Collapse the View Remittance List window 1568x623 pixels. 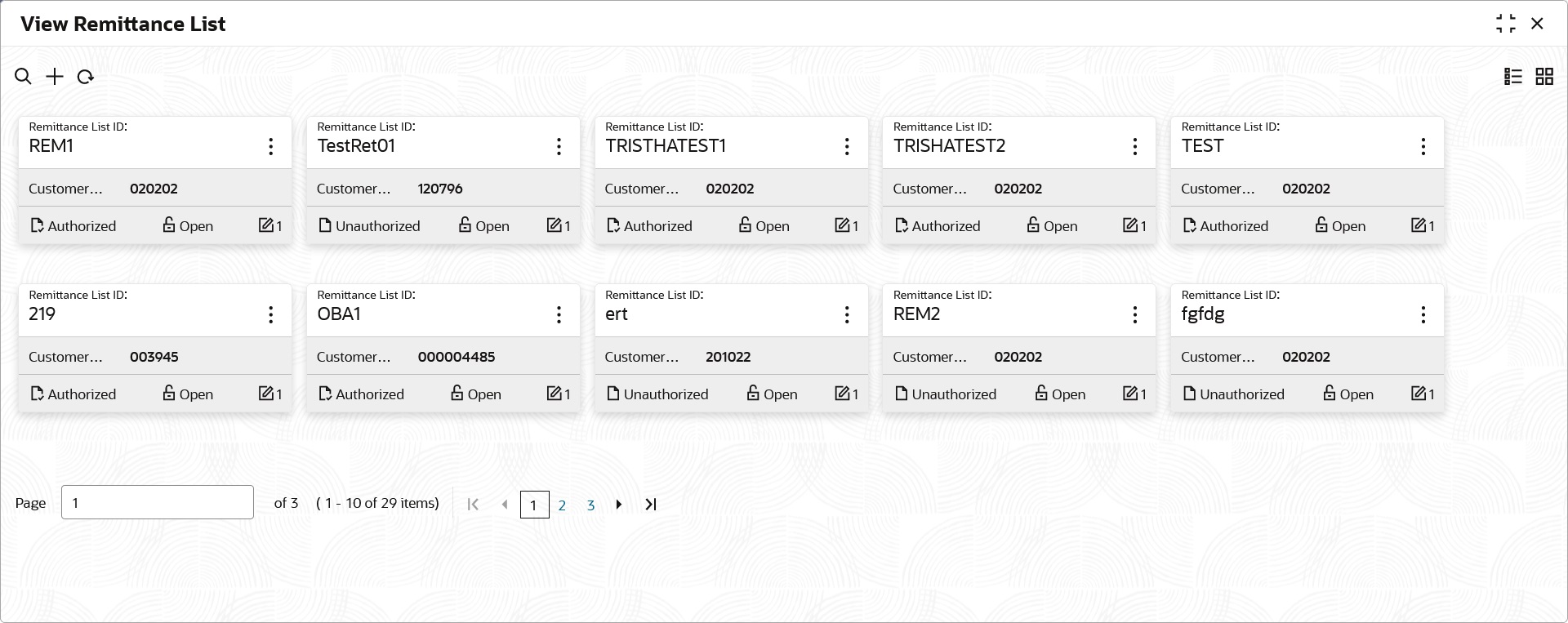[1506, 24]
